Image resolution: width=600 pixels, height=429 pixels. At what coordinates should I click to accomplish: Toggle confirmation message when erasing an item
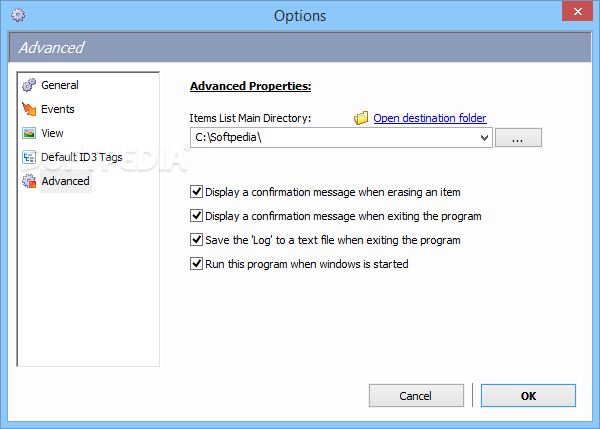click(196, 192)
